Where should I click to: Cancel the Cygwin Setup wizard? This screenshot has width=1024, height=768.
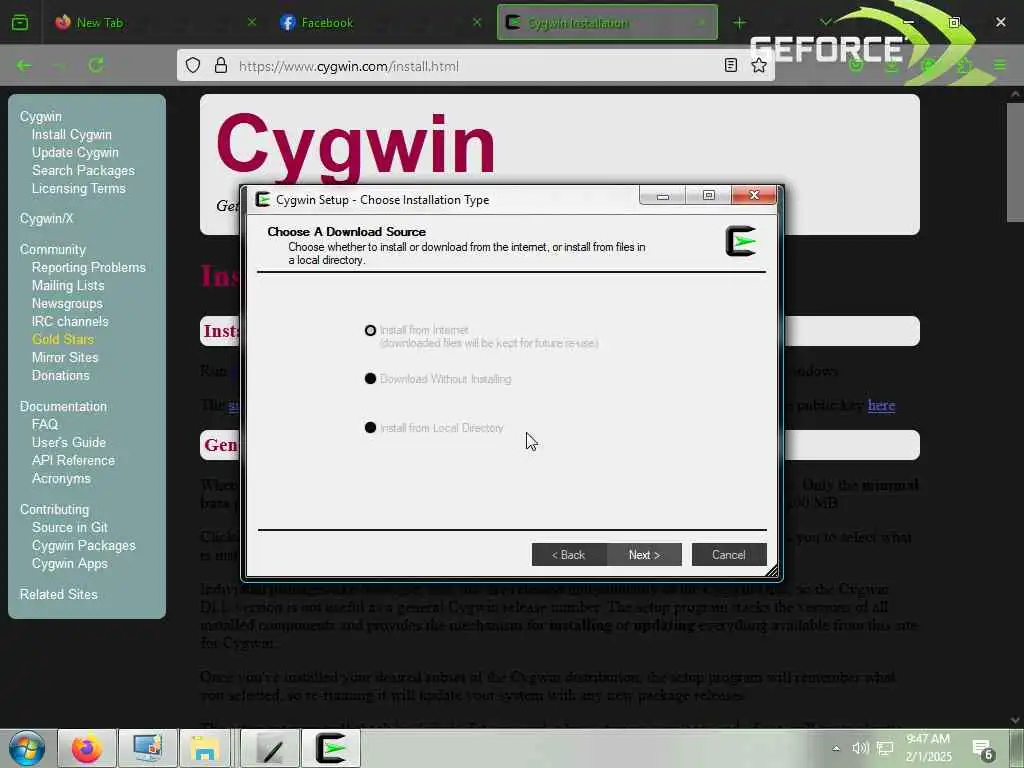(729, 554)
